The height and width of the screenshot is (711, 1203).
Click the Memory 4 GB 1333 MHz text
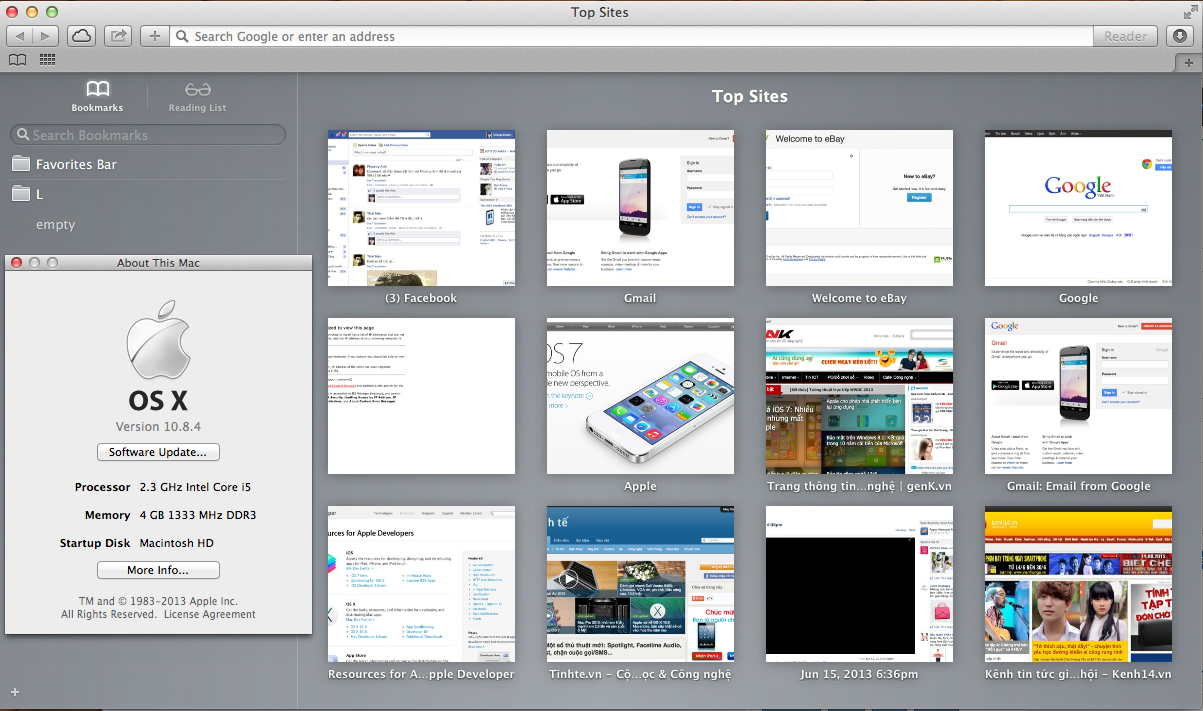coord(170,515)
